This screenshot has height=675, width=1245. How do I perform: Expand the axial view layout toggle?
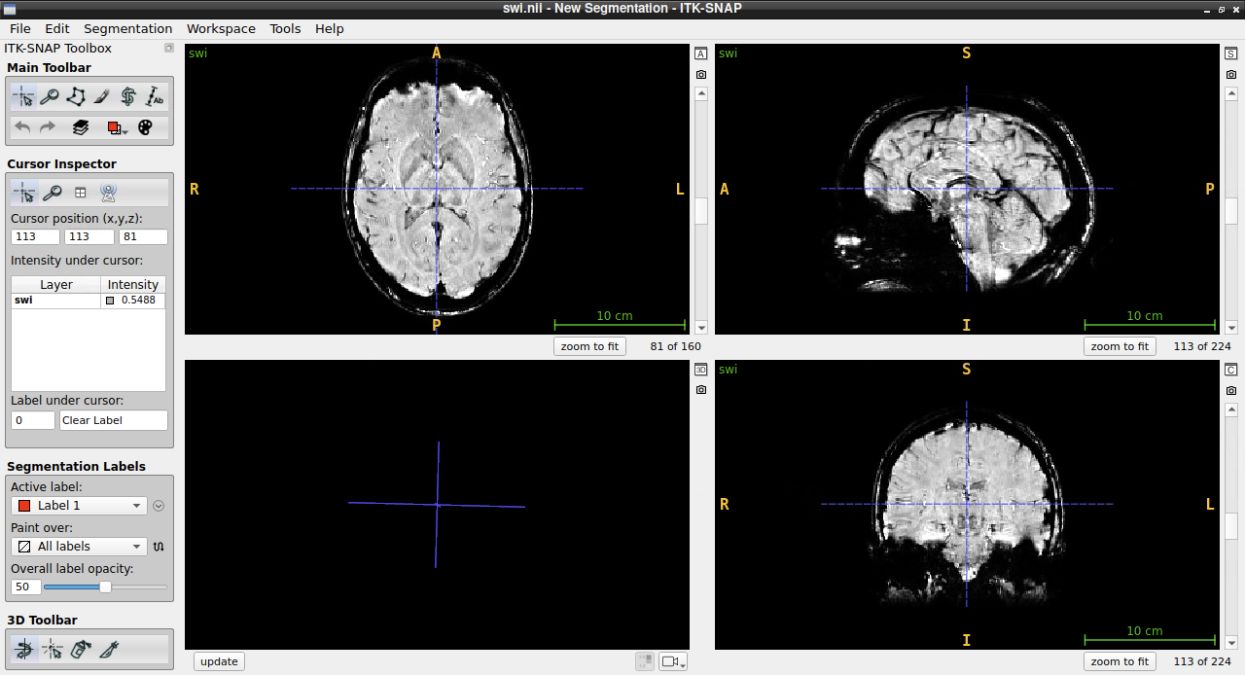701,53
